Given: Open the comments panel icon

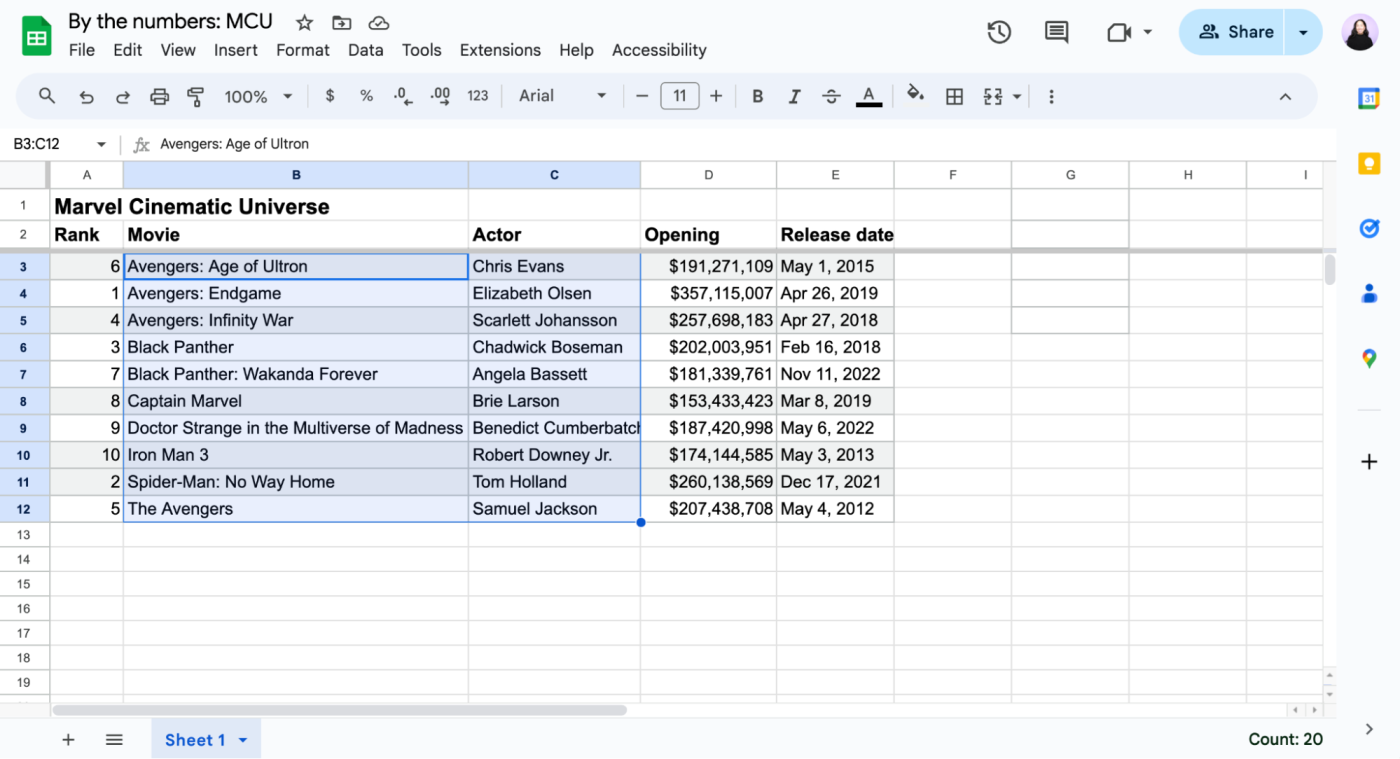Looking at the screenshot, I should coord(1056,32).
